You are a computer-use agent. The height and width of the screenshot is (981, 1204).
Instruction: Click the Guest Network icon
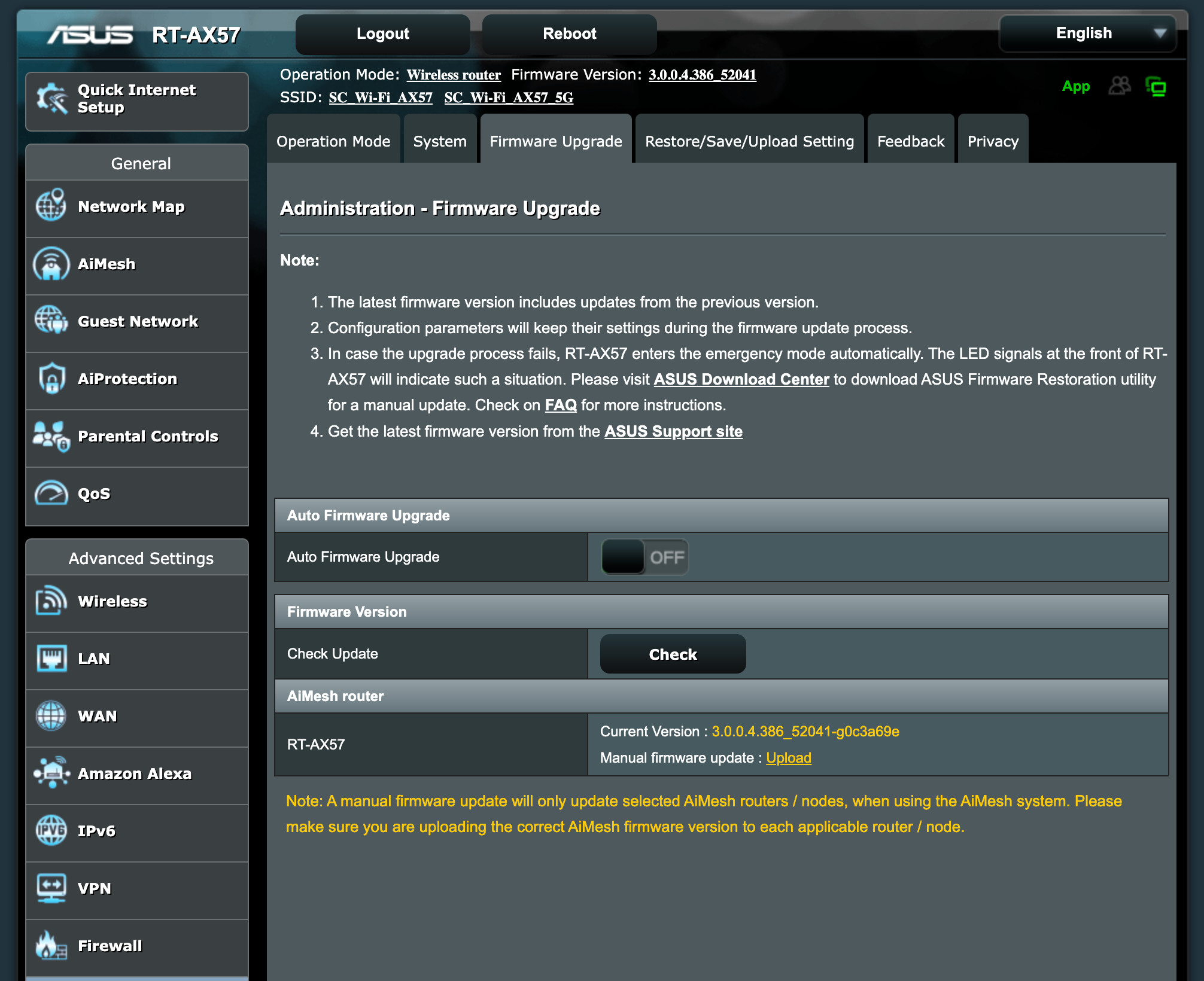[51, 321]
